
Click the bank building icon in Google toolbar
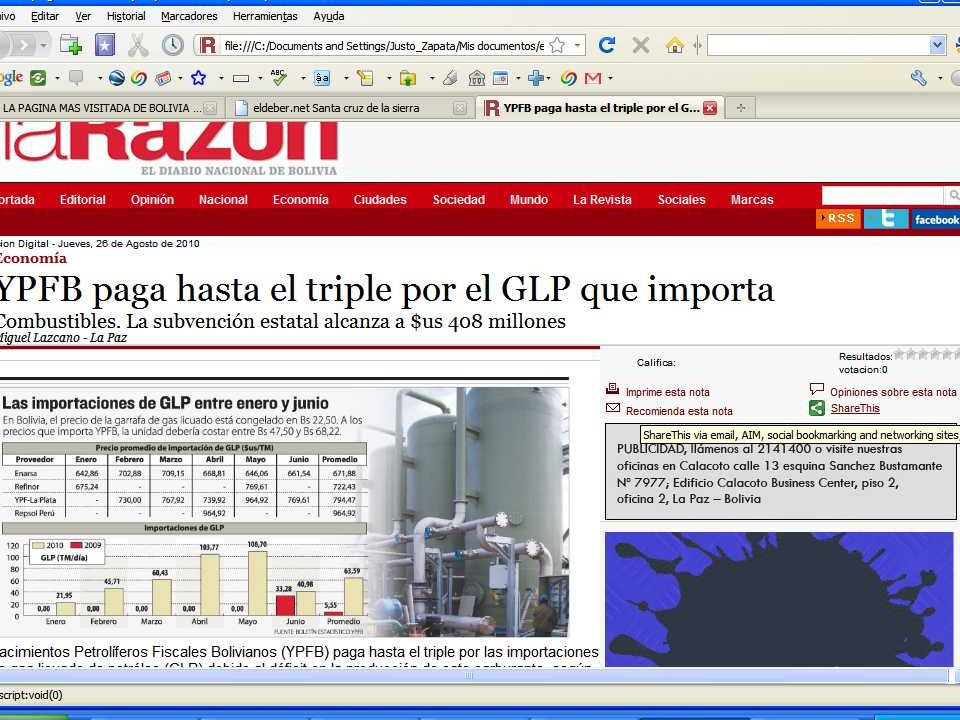[x=476, y=78]
